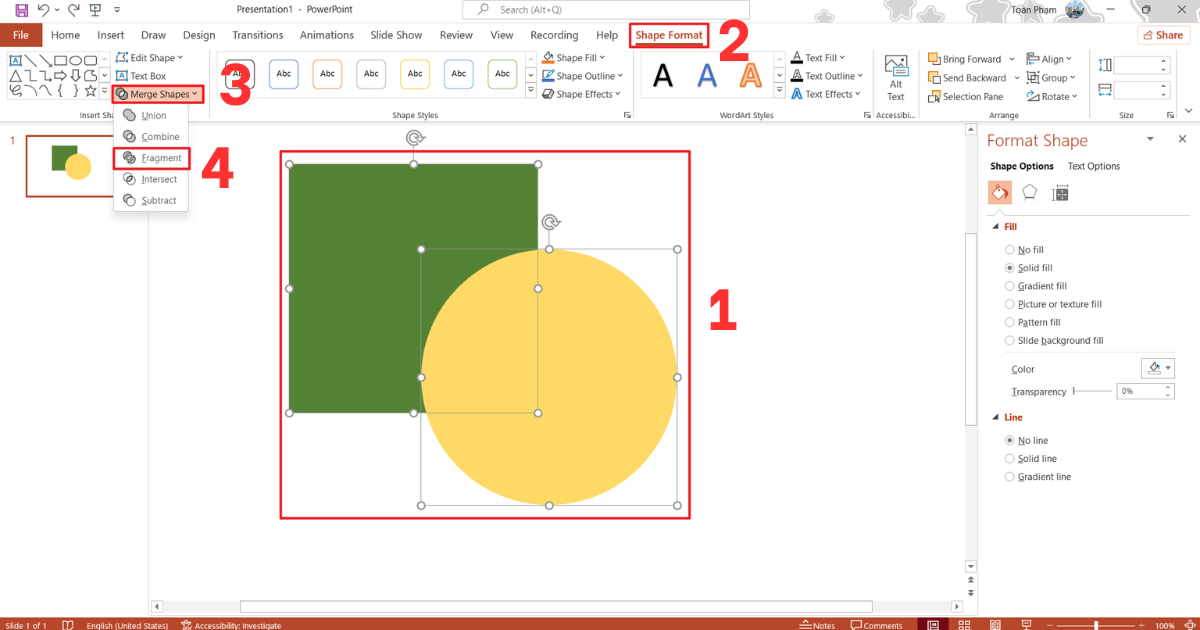Insert a Text Box from Insert Shapes group
The image size is (1200, 630).
coord(141,76)
